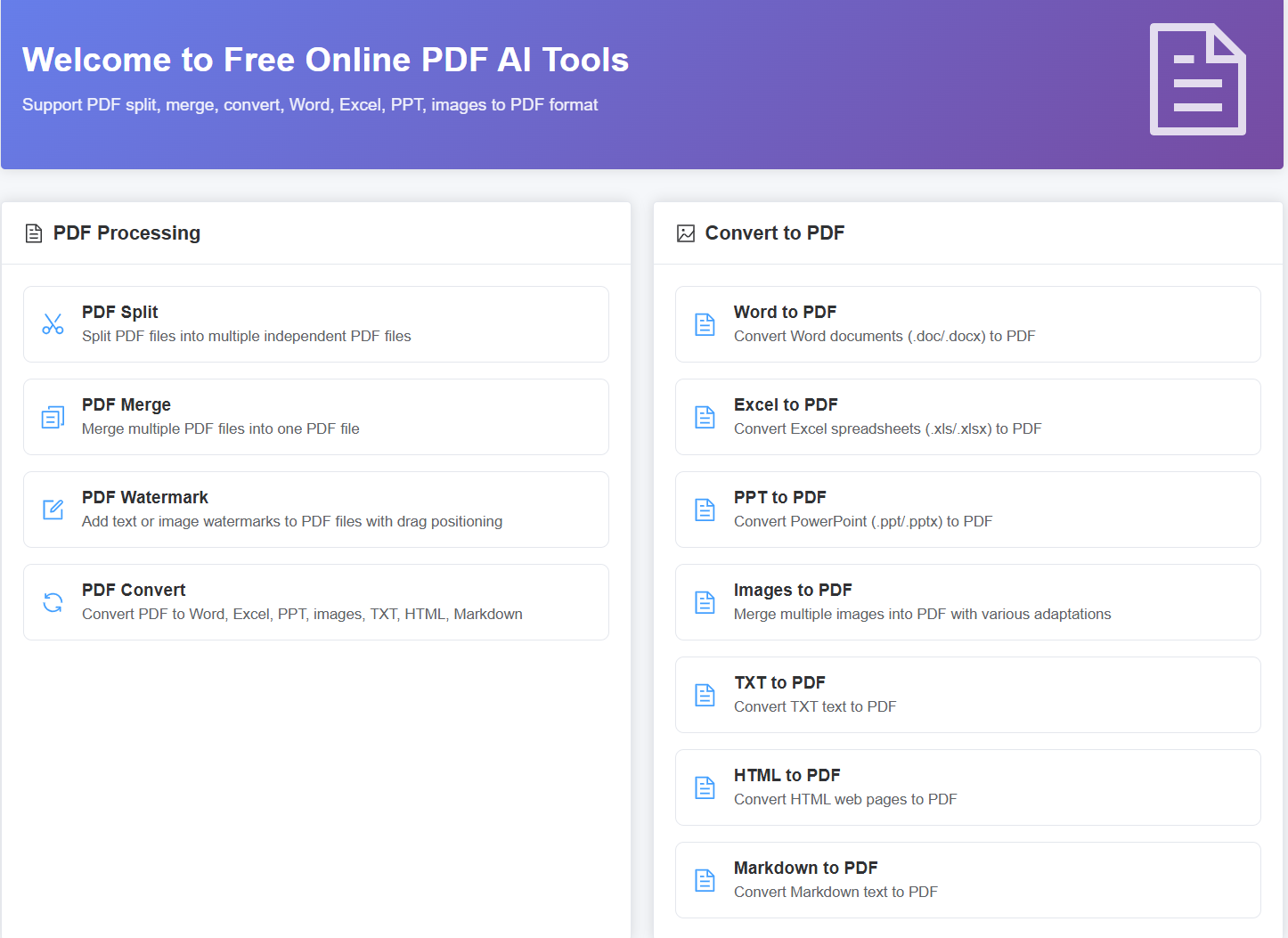Screen dimensions: 1288x938
Task: Click the 'Support PDF split, merge, convert' subtitle
Action: (310, 105)
